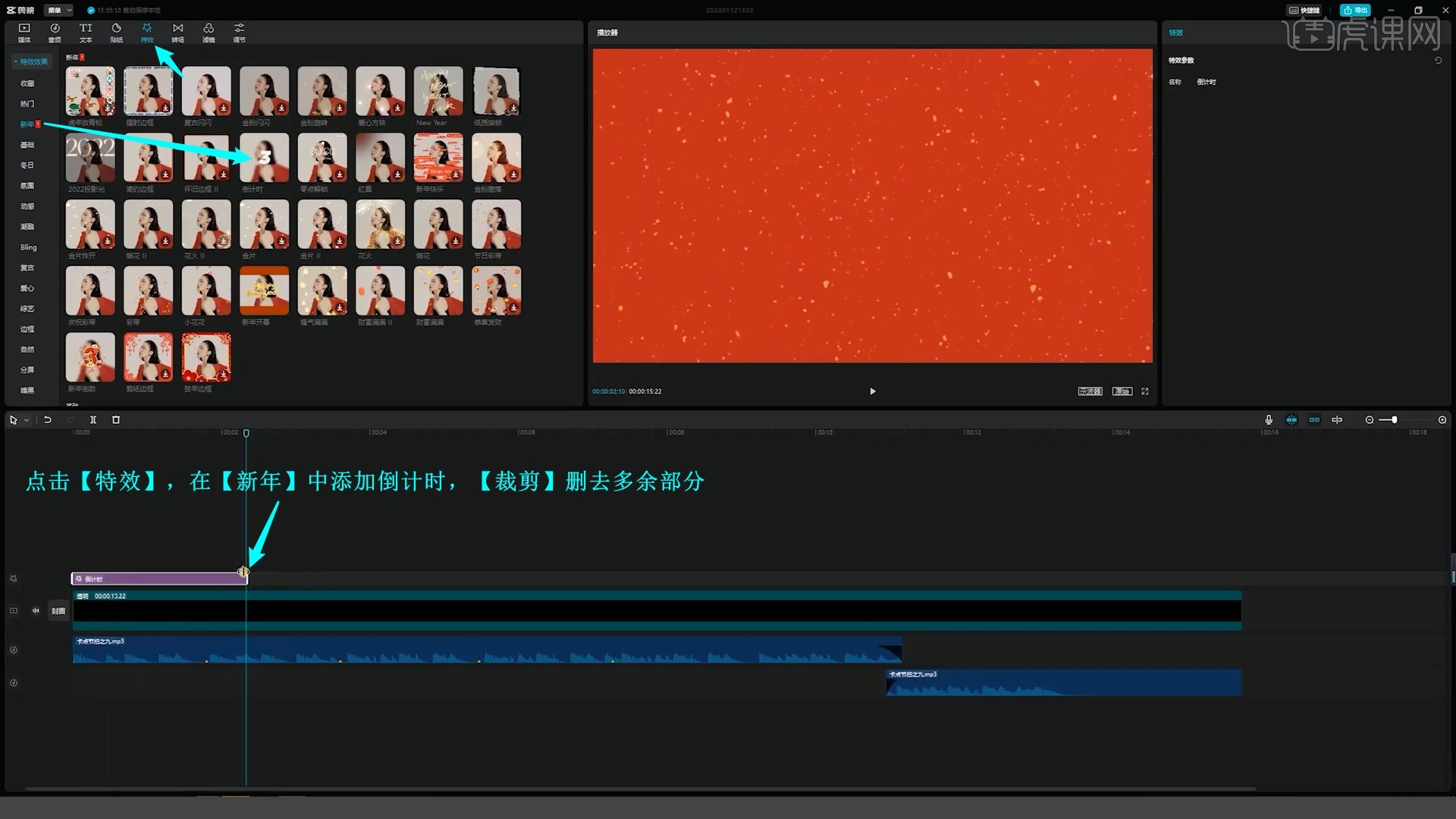This screenshot has height=819, width=1456.
Task: Open the 音频 (Audio) tab
Action: pos(55,33)
